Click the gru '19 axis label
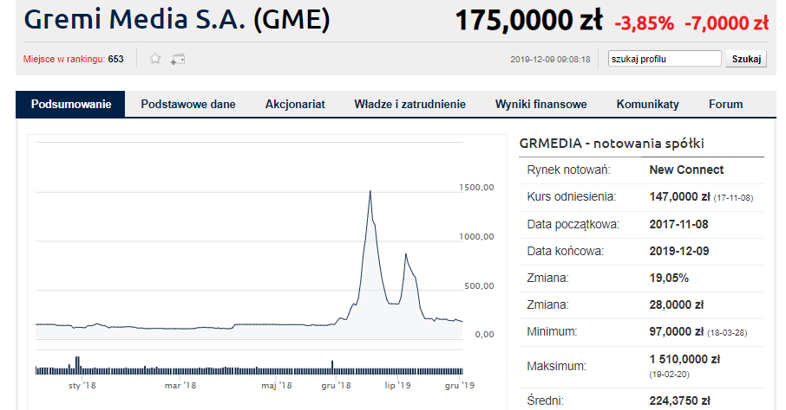The height and width of the screenshot is (410, 786). click(x=459, y=385)
